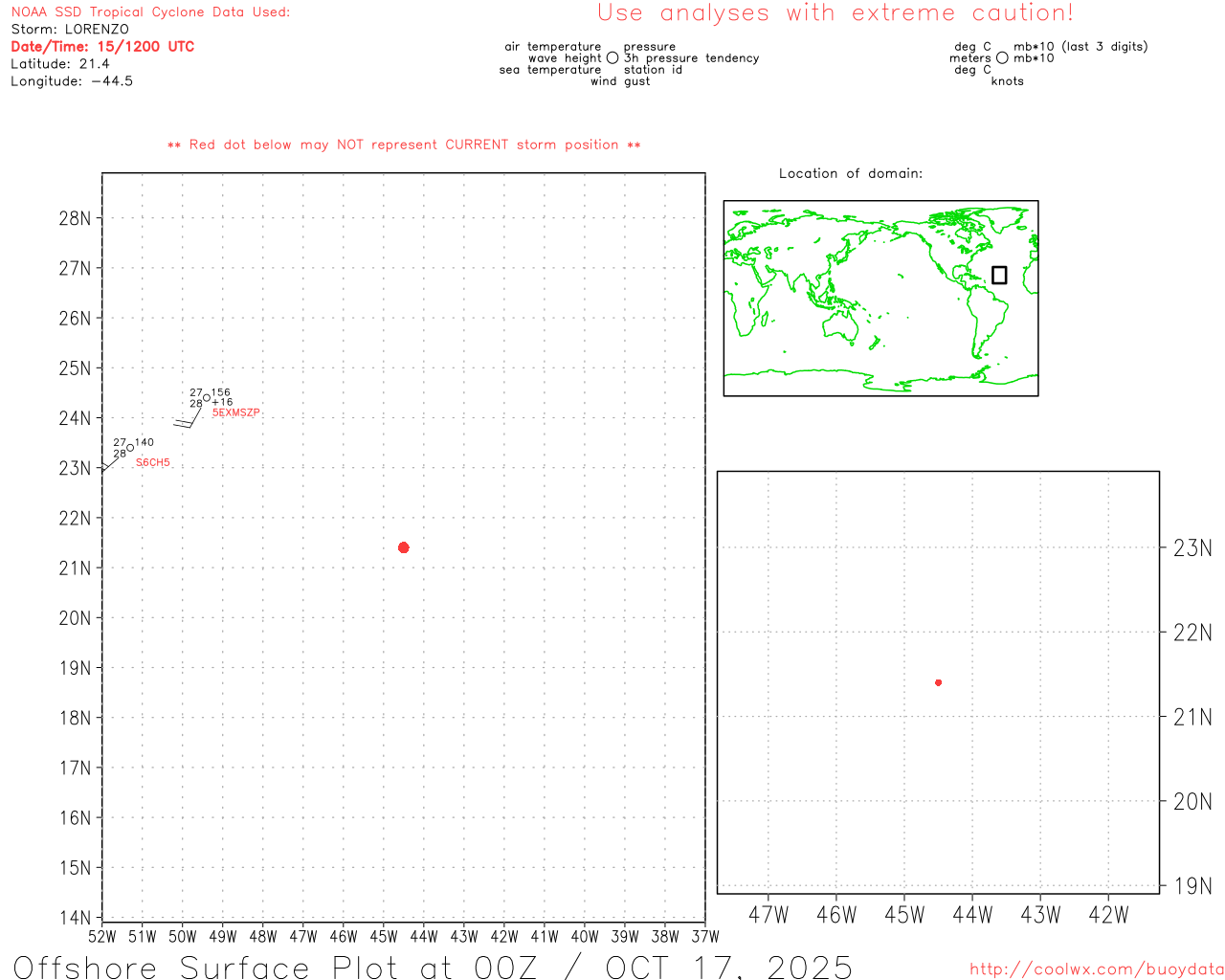1225x980 pixels.
Task: Click the '37W' longitude axis label
Action: point(705,937)
